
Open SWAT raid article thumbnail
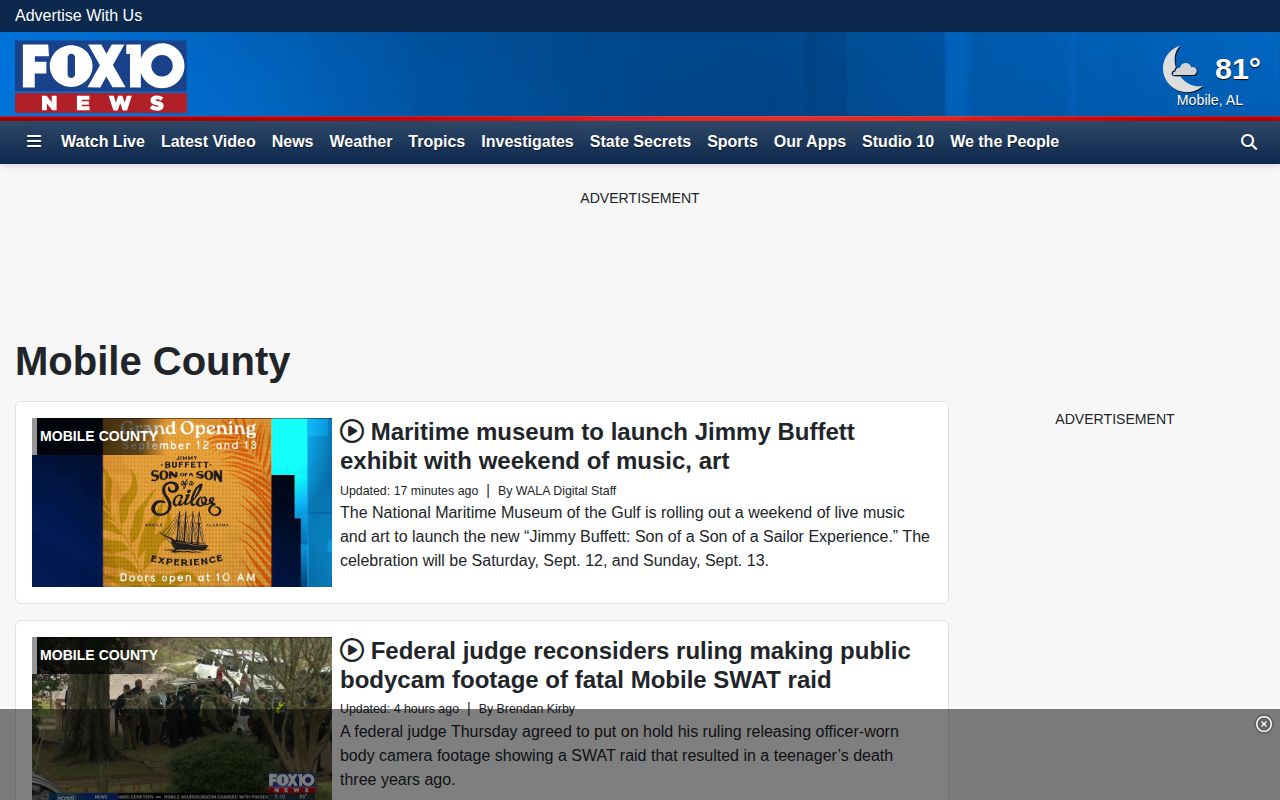(x=182, y=718)
